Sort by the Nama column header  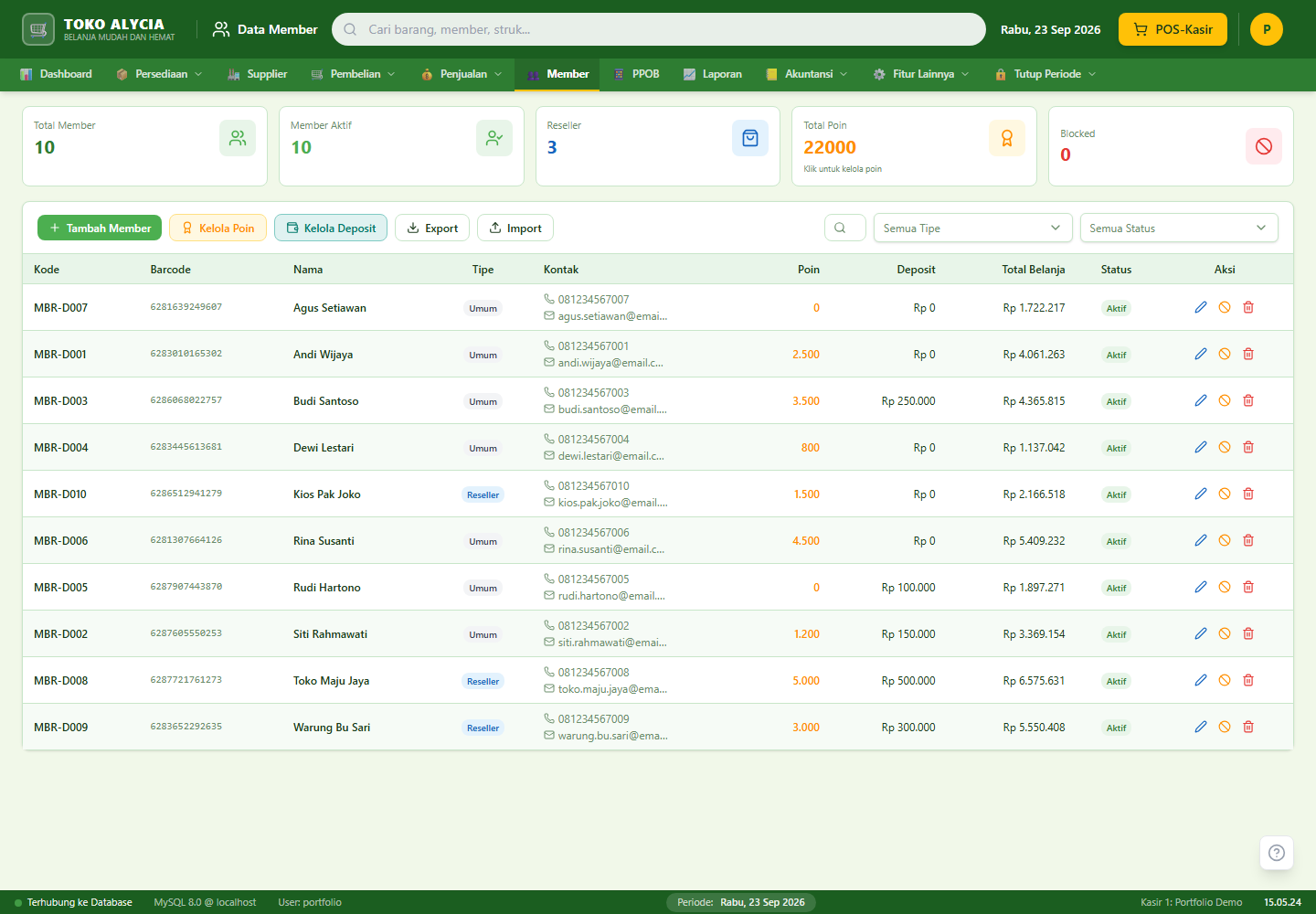(x=308, y=270)
